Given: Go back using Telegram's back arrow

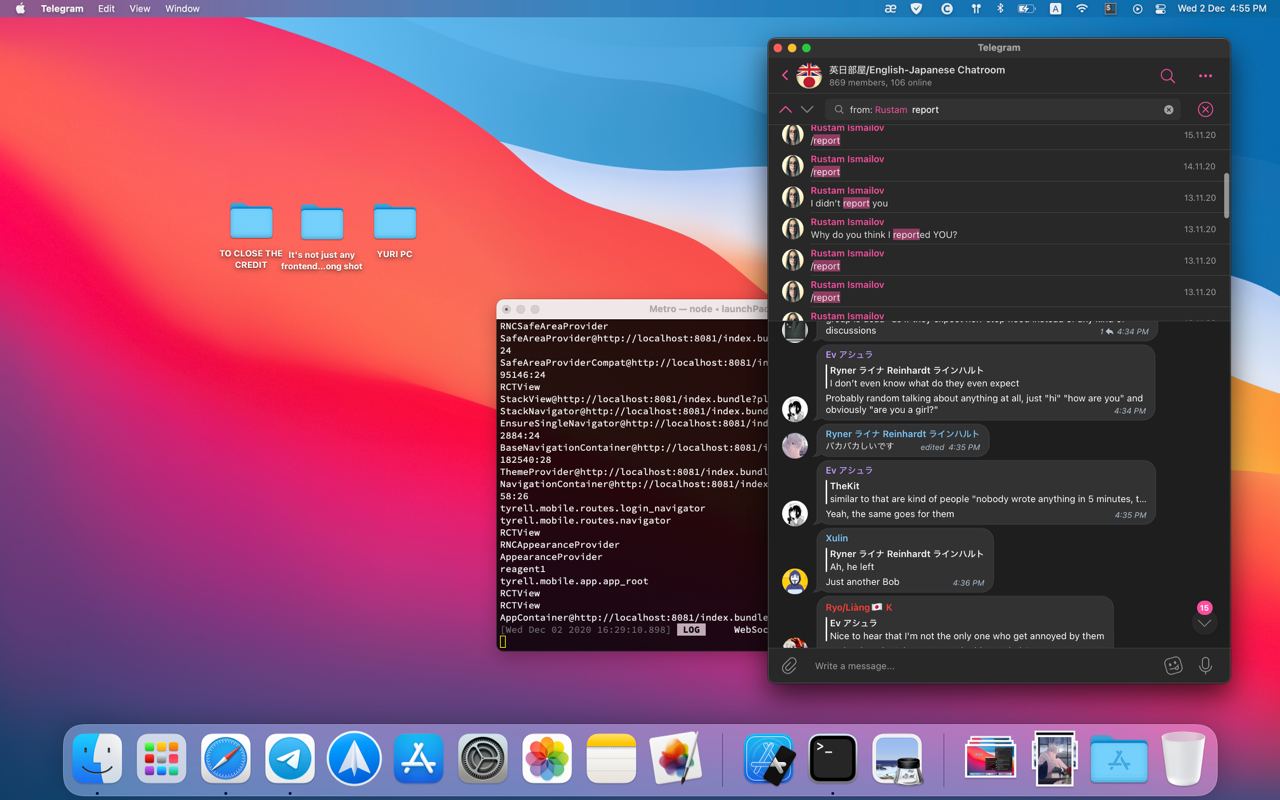Looking at the screenshot, I should [x=785, y=75].
